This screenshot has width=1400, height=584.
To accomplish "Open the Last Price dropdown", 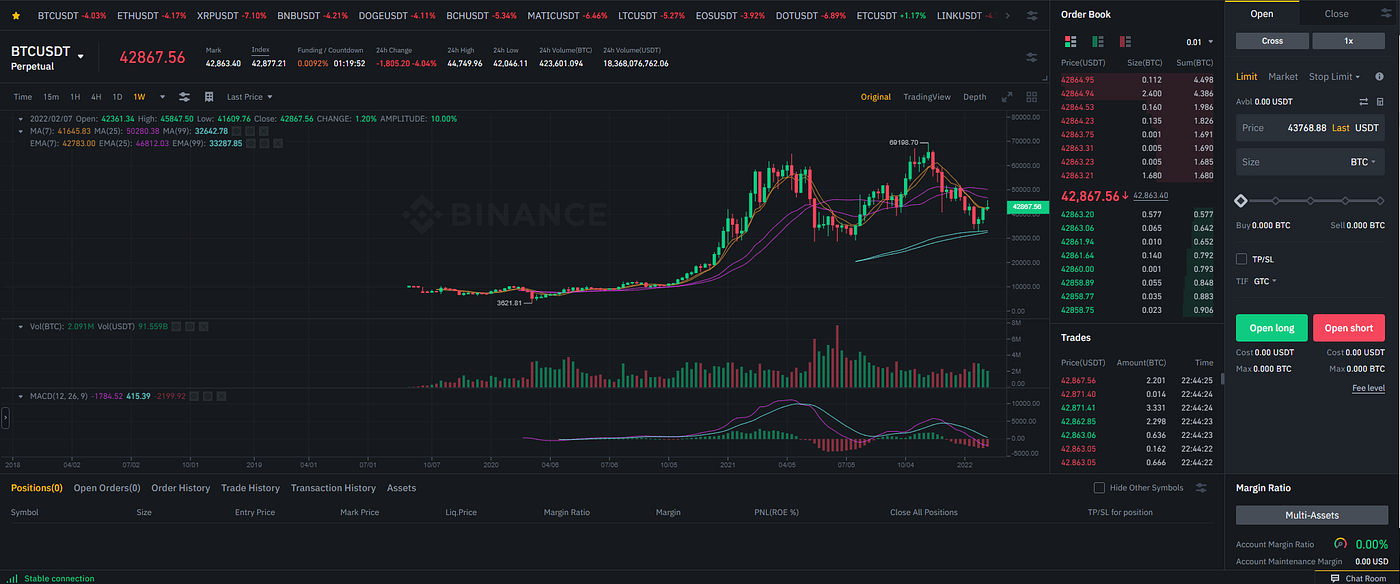I will tap(250, 97).
